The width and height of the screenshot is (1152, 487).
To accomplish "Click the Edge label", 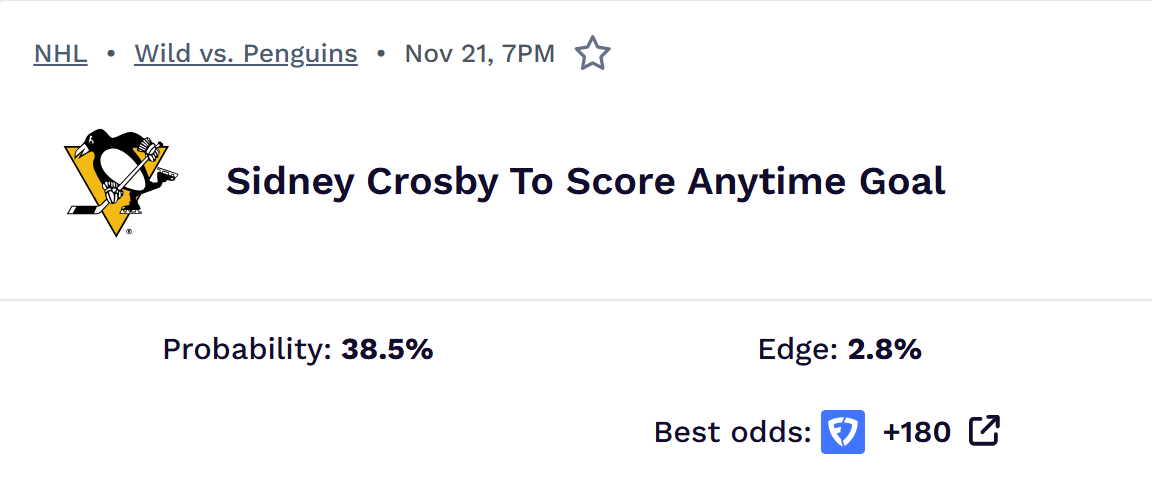I will pyautogui.click(x=797, y=350).
